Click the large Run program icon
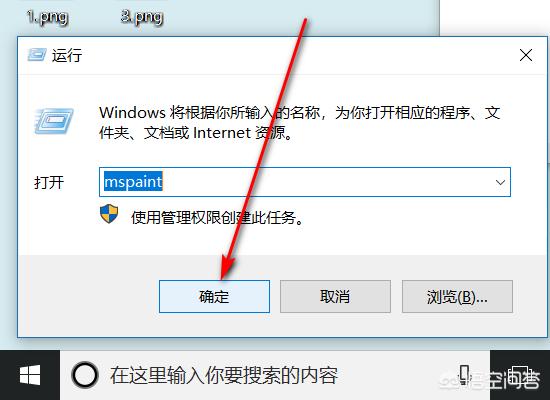Image resolution: width=550 pixels, height=400 pixels. click(54, 121)
